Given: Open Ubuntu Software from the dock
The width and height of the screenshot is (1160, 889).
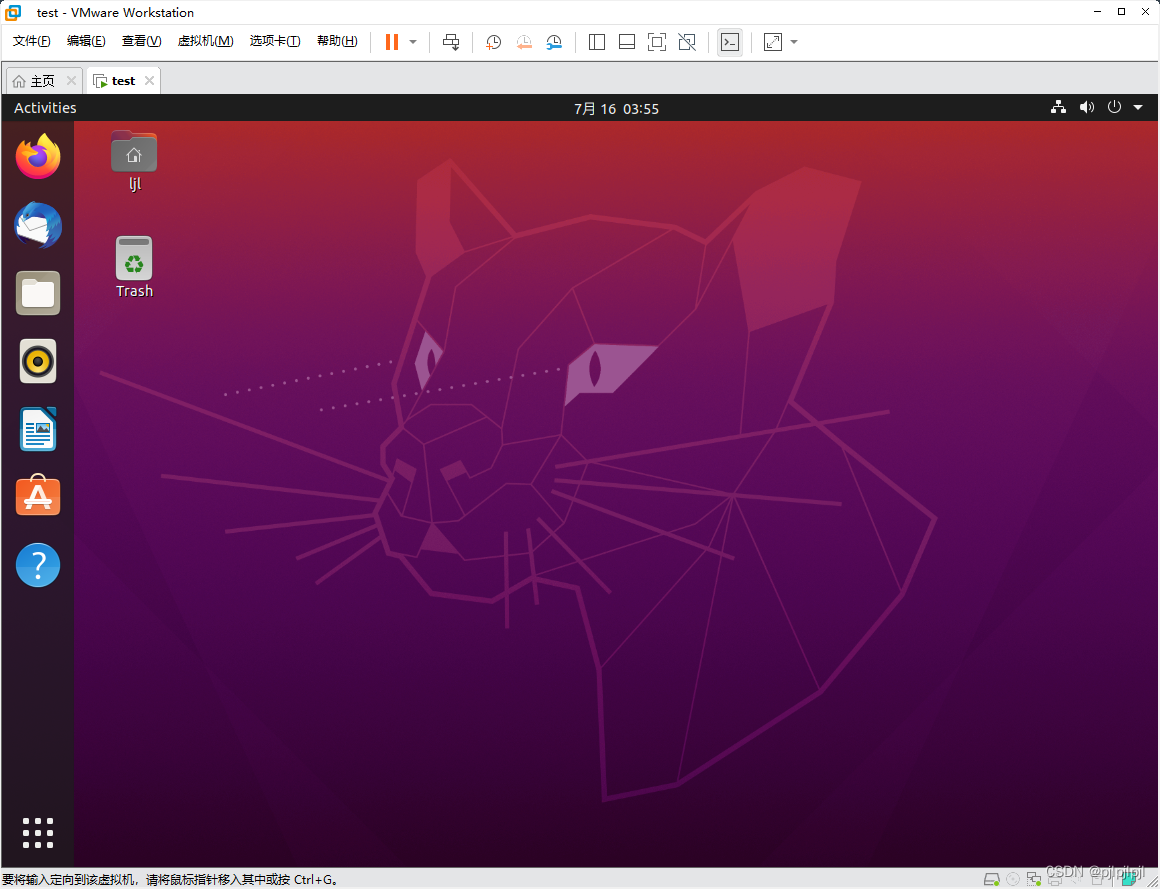Looking at the screenshot, I should click(x=38, y=496).
